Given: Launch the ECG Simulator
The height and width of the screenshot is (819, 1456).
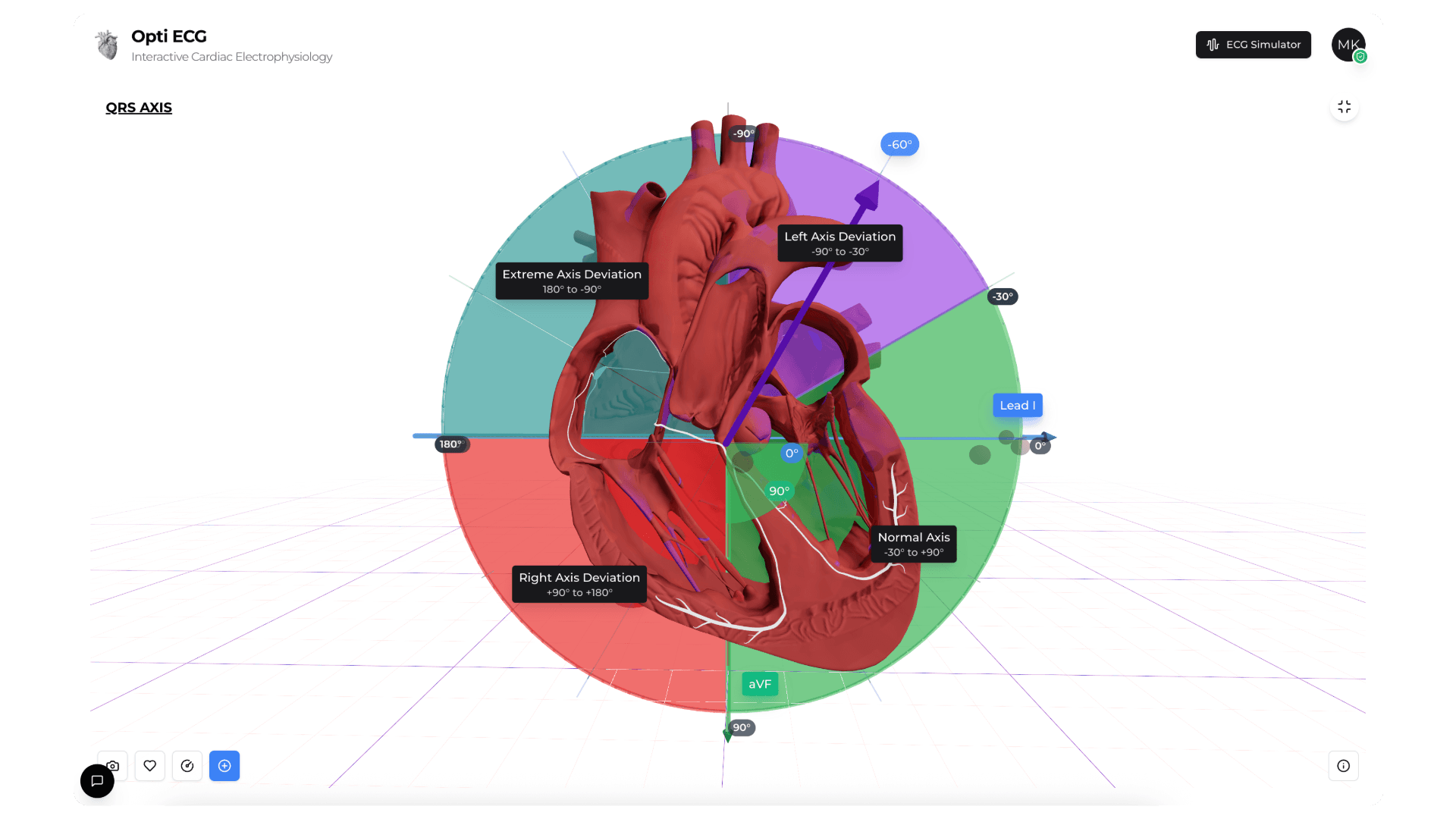Looking at the screenshot, I should point(1253,45).
